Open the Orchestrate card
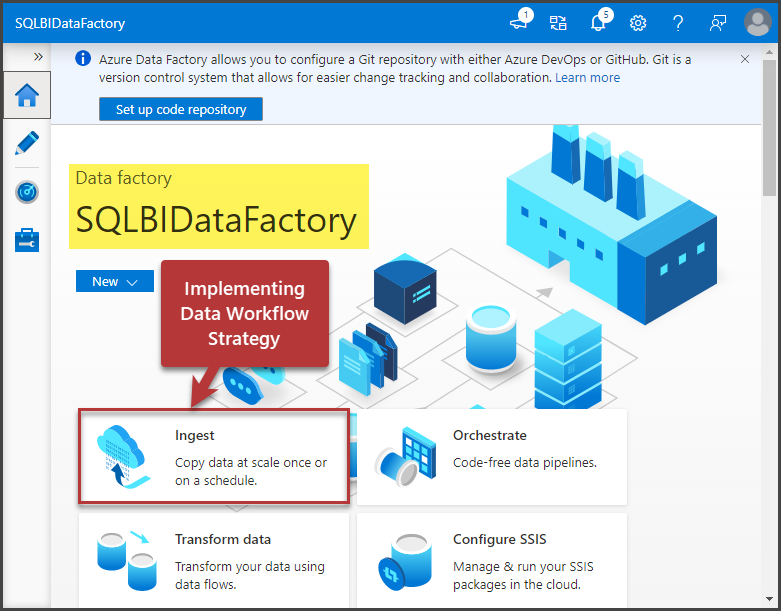This screenshot has height=611, width=781. pos(492,457)
